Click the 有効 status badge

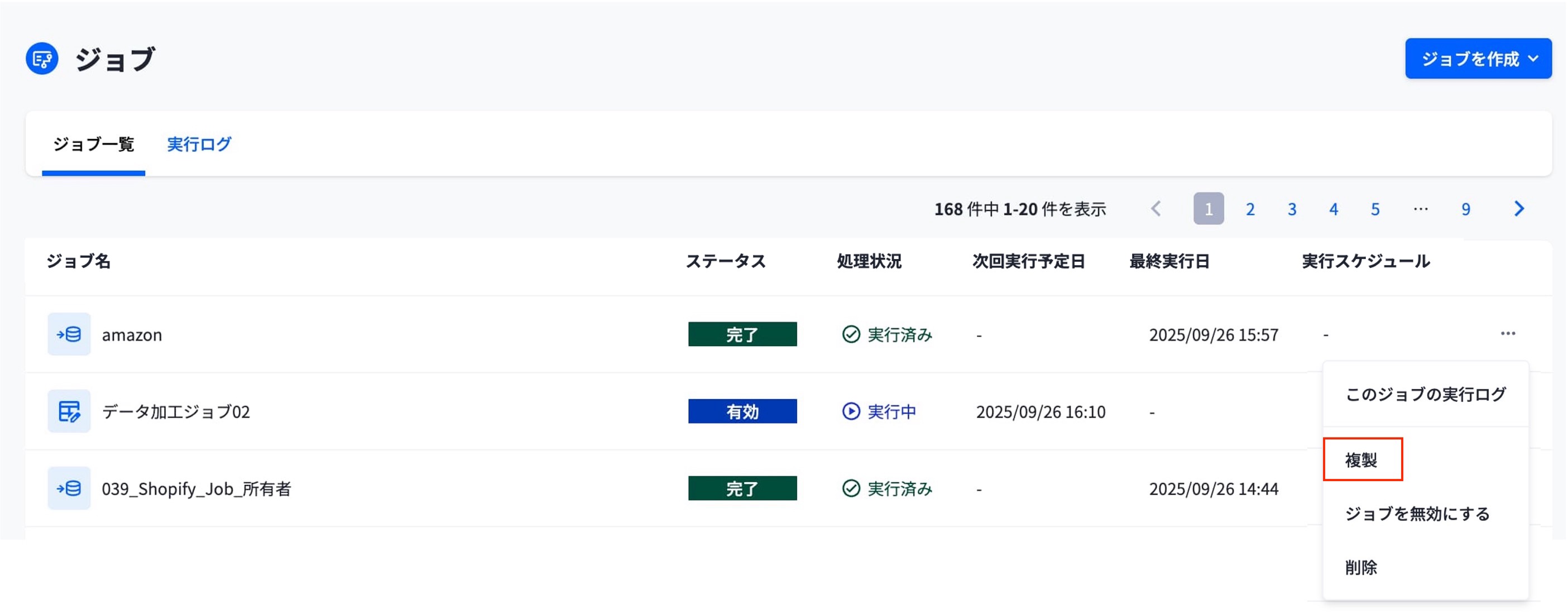pyautogui.click(x=742, y=411)
